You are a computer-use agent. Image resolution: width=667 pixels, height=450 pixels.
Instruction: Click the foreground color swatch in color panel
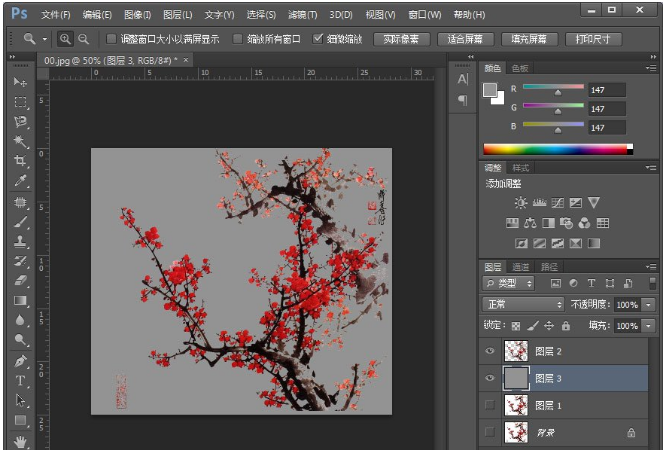pos(490,89)
